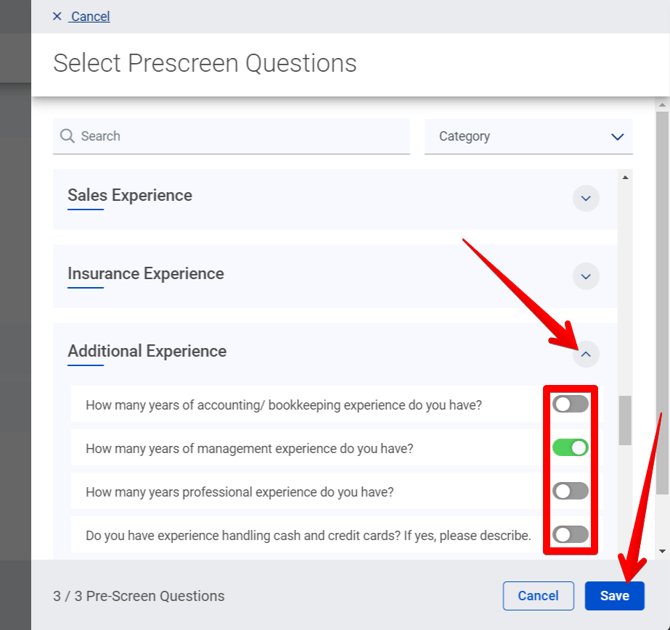Click the question list scrollbar thumb

[626, 420]
